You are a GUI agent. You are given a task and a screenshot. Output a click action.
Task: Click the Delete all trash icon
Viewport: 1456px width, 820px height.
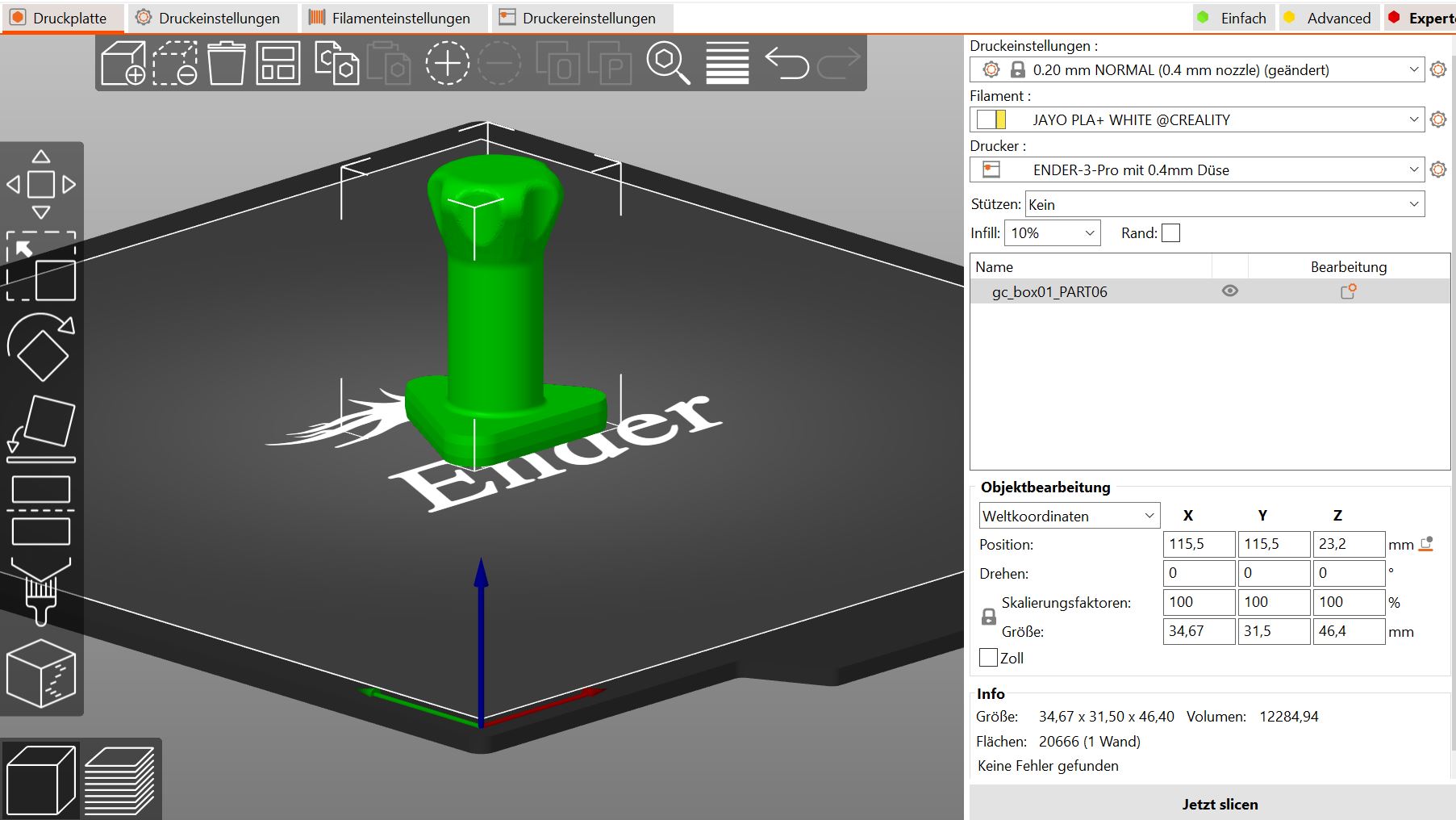click(x=227, y=63)
